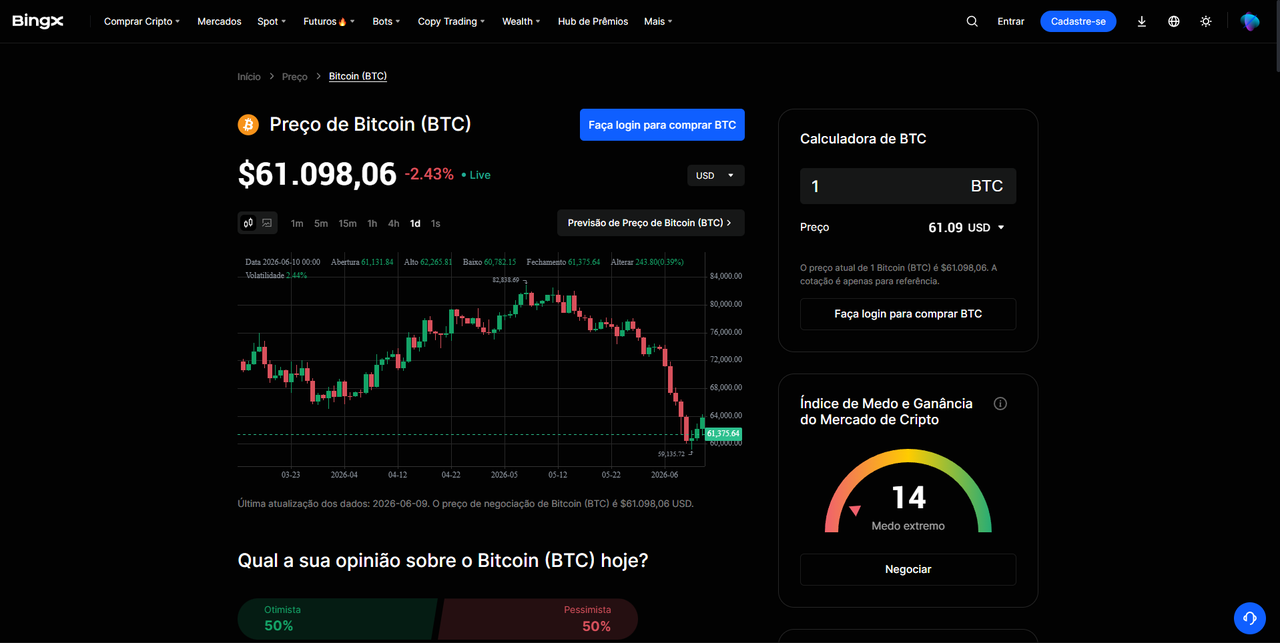Go to Preço breadcrumb
This screenshot has height=643, width=1280.
(295, 77)
